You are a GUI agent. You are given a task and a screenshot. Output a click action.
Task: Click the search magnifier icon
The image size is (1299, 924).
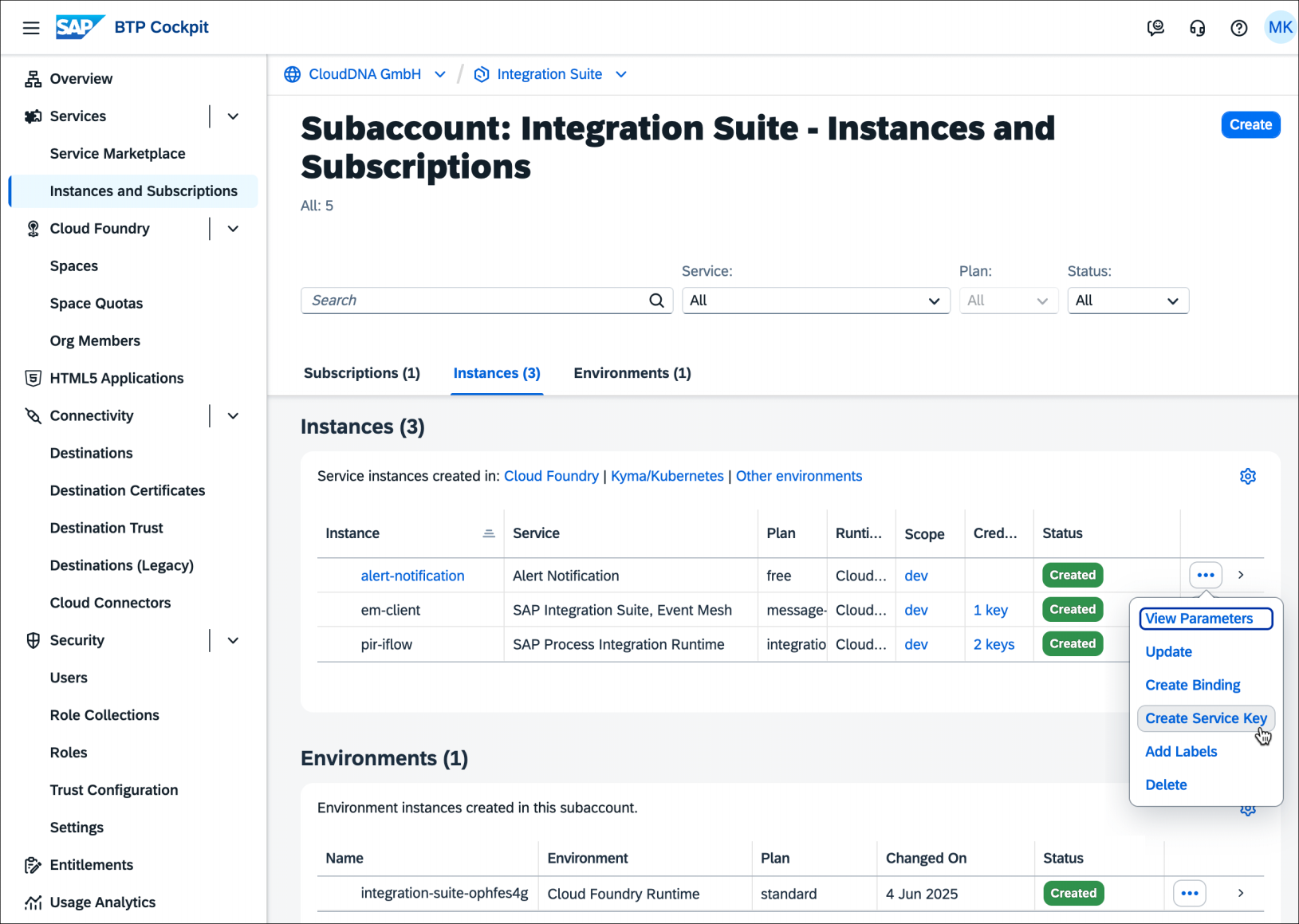click(x=656, y=301)
